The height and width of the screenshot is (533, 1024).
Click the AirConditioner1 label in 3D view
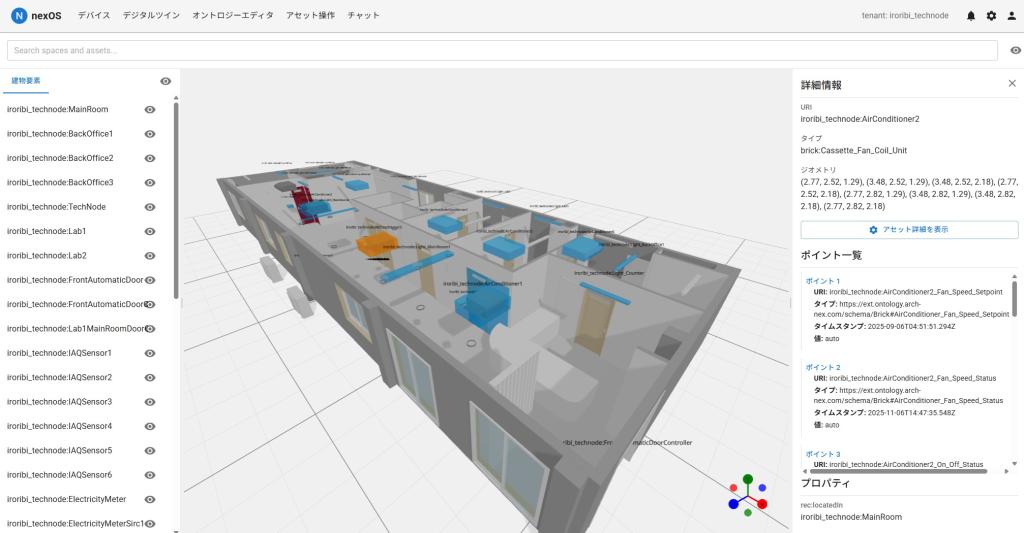tap(483, 284)
